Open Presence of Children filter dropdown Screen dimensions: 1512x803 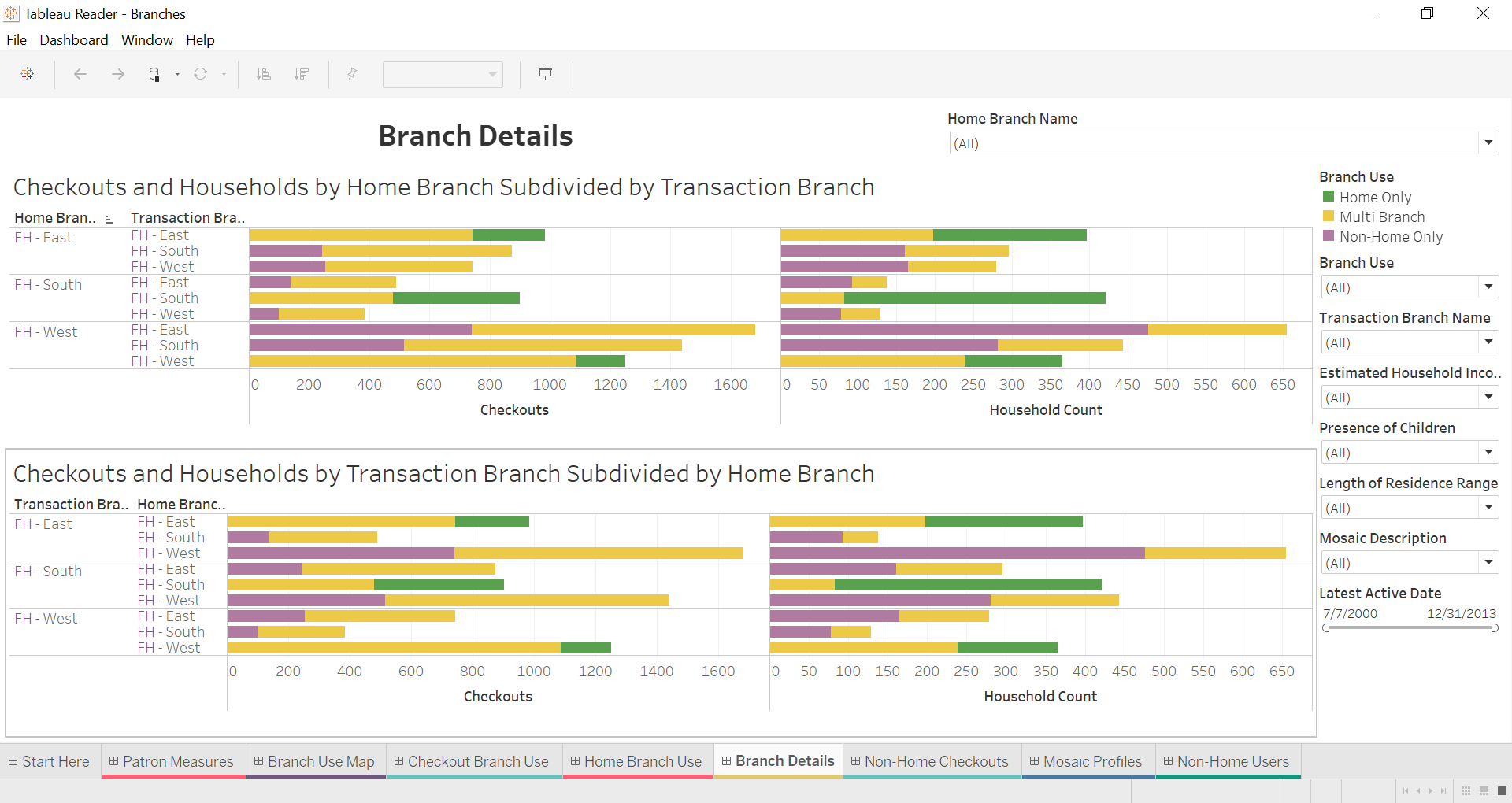(x=1488, y=452)
